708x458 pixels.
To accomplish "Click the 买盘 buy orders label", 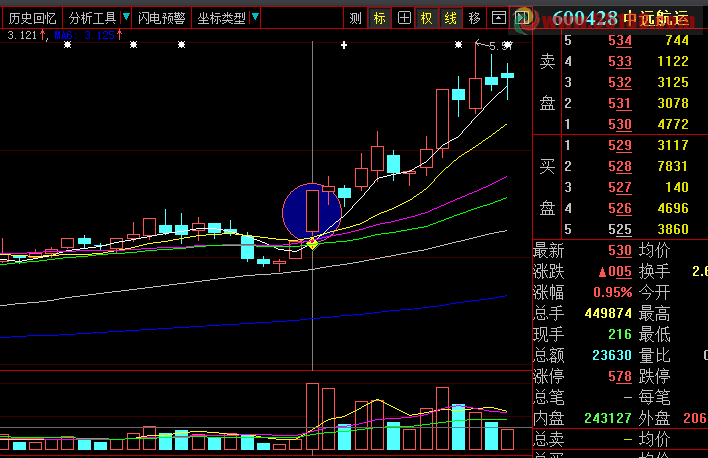I will (x=547, y=187).
